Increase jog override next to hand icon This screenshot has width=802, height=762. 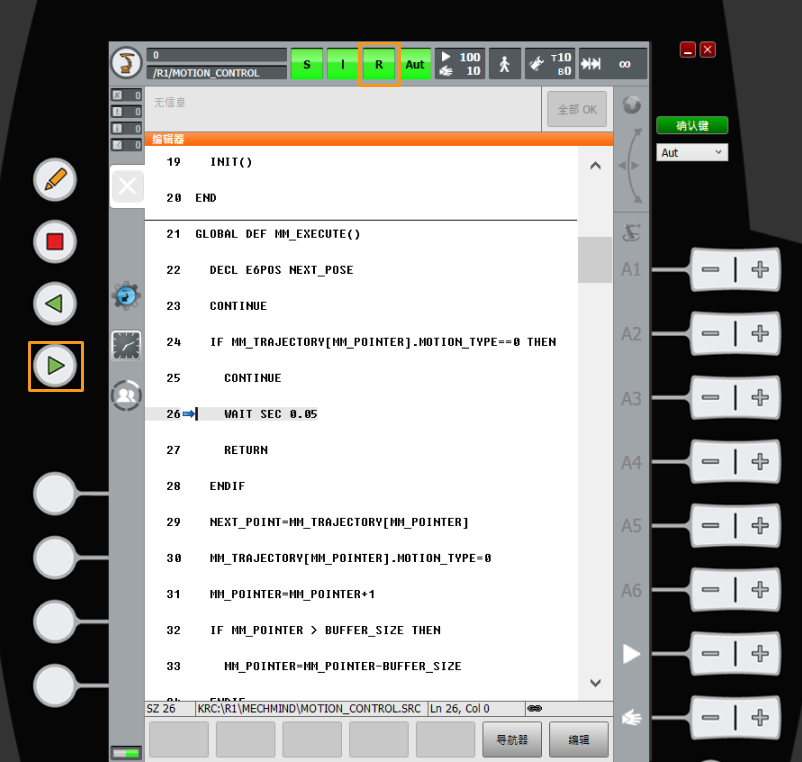tap(760, 717)
